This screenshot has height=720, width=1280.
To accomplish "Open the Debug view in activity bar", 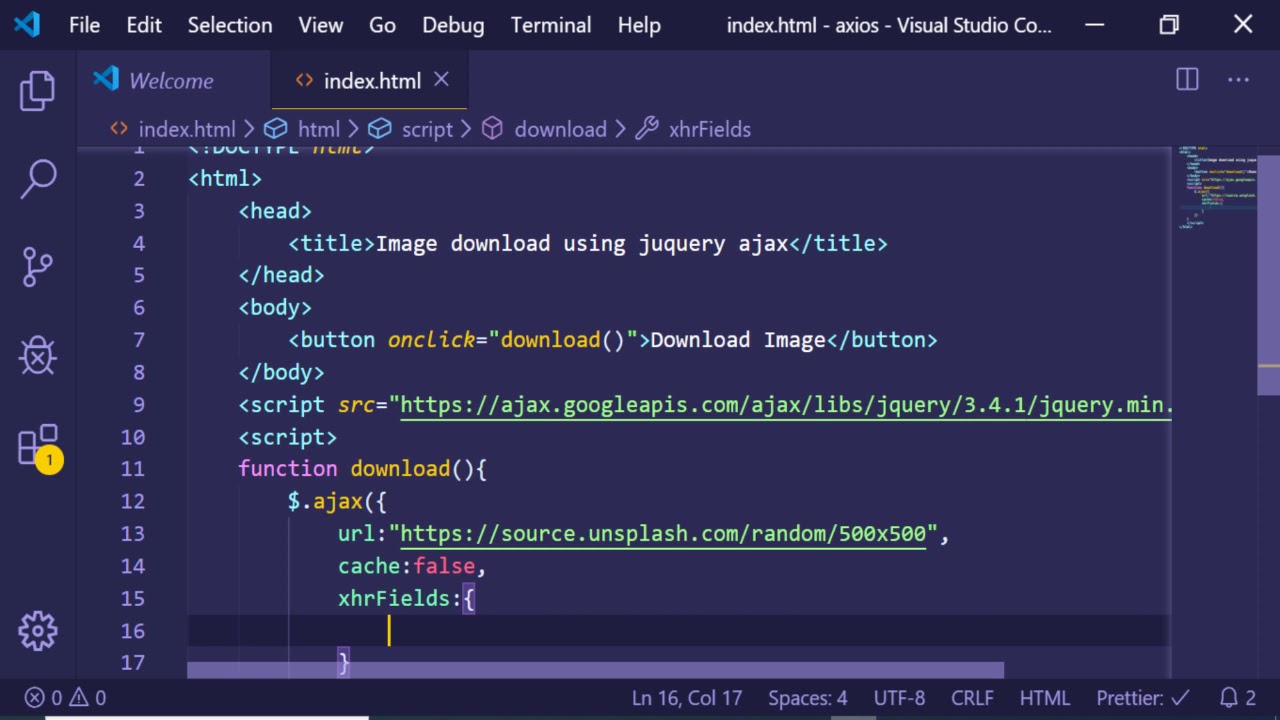I will point(38,355).
